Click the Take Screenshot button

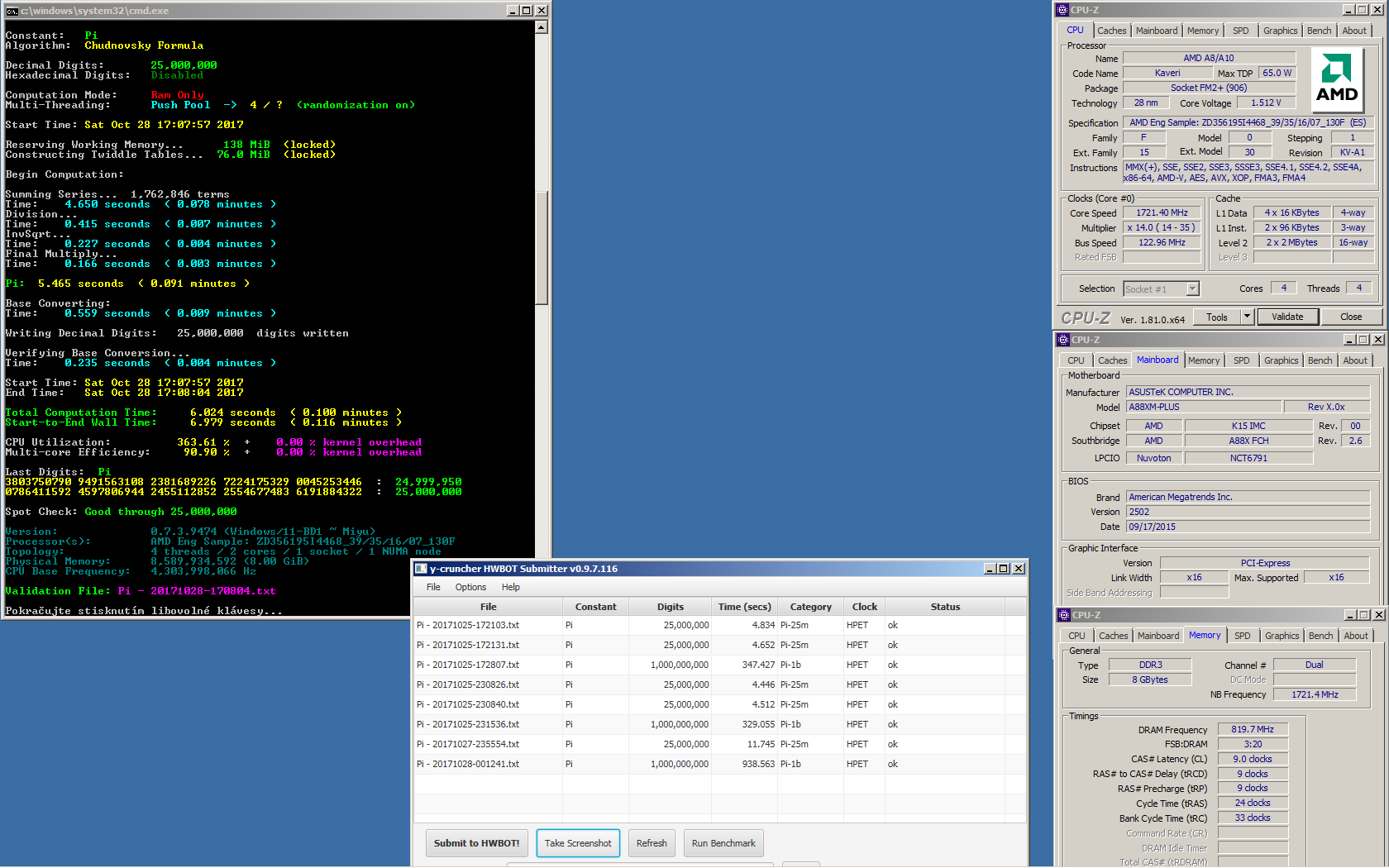(578, 843)
